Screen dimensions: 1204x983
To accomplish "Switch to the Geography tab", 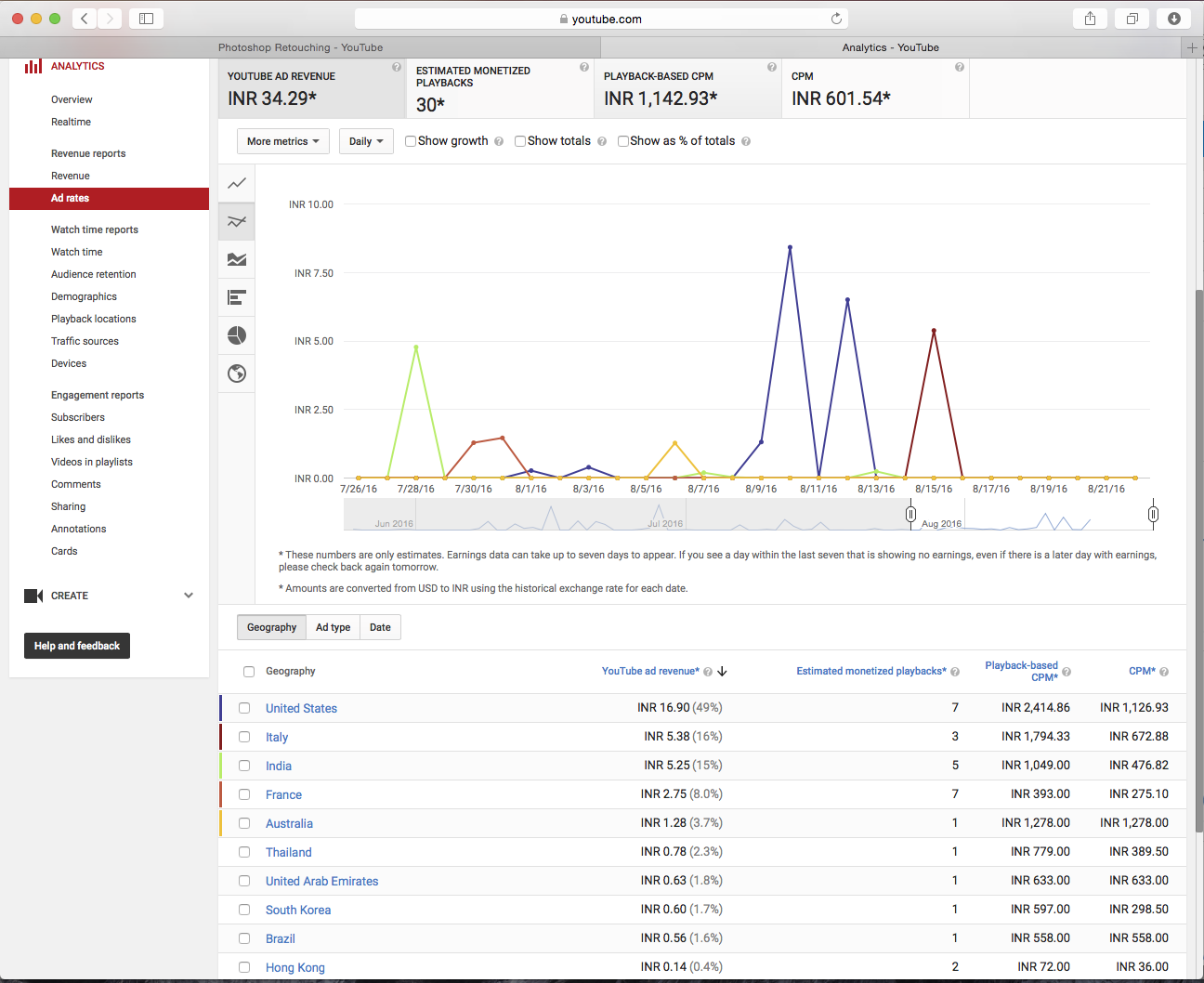I will pyautogui.click(x=271, y=627).
